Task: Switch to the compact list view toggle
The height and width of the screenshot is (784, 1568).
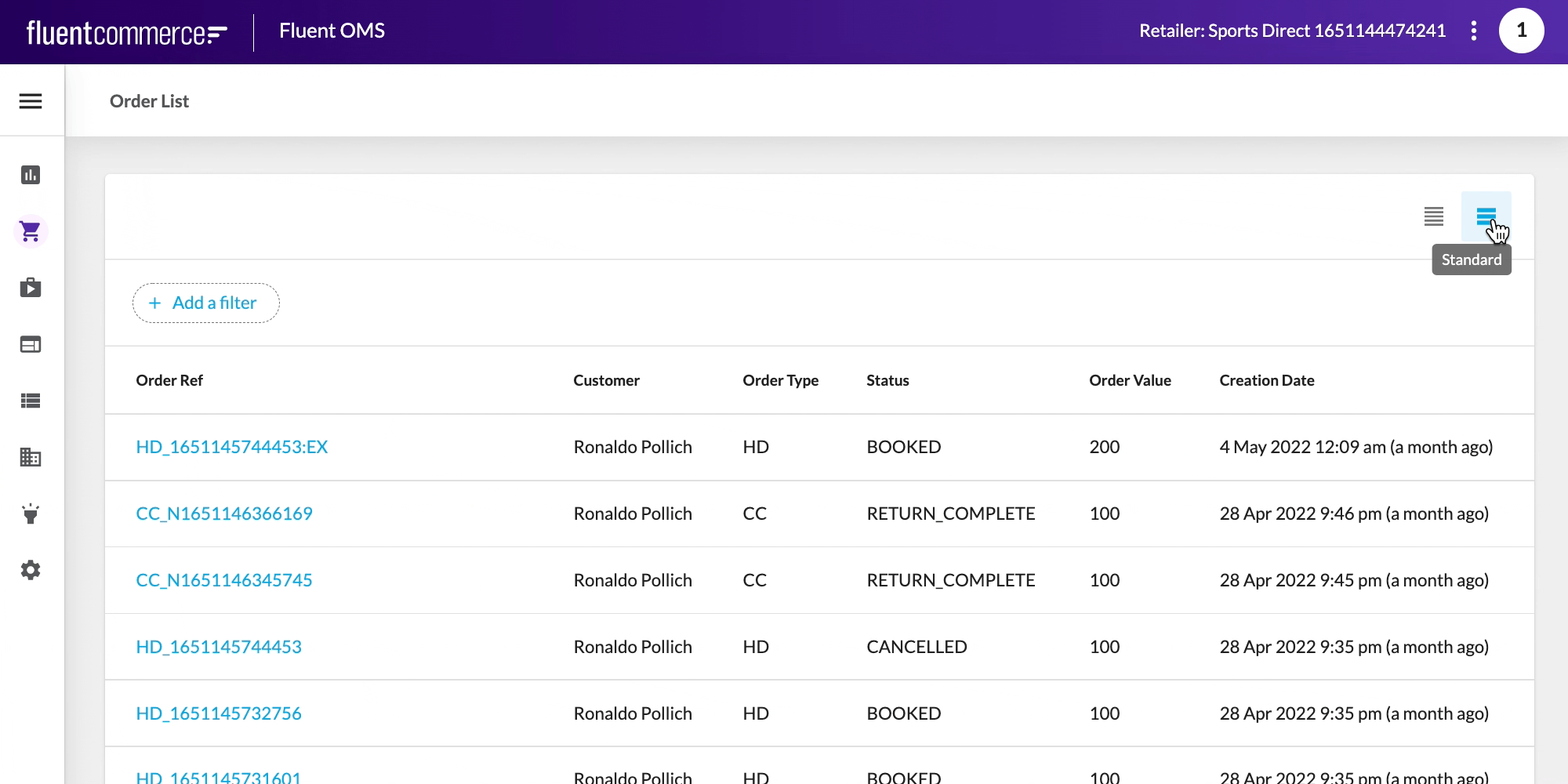Action: point(1433,217)
